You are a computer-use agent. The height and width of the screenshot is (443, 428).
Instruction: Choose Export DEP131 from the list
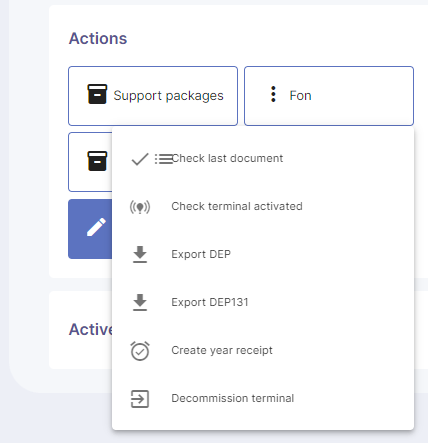tap(263, 303)
